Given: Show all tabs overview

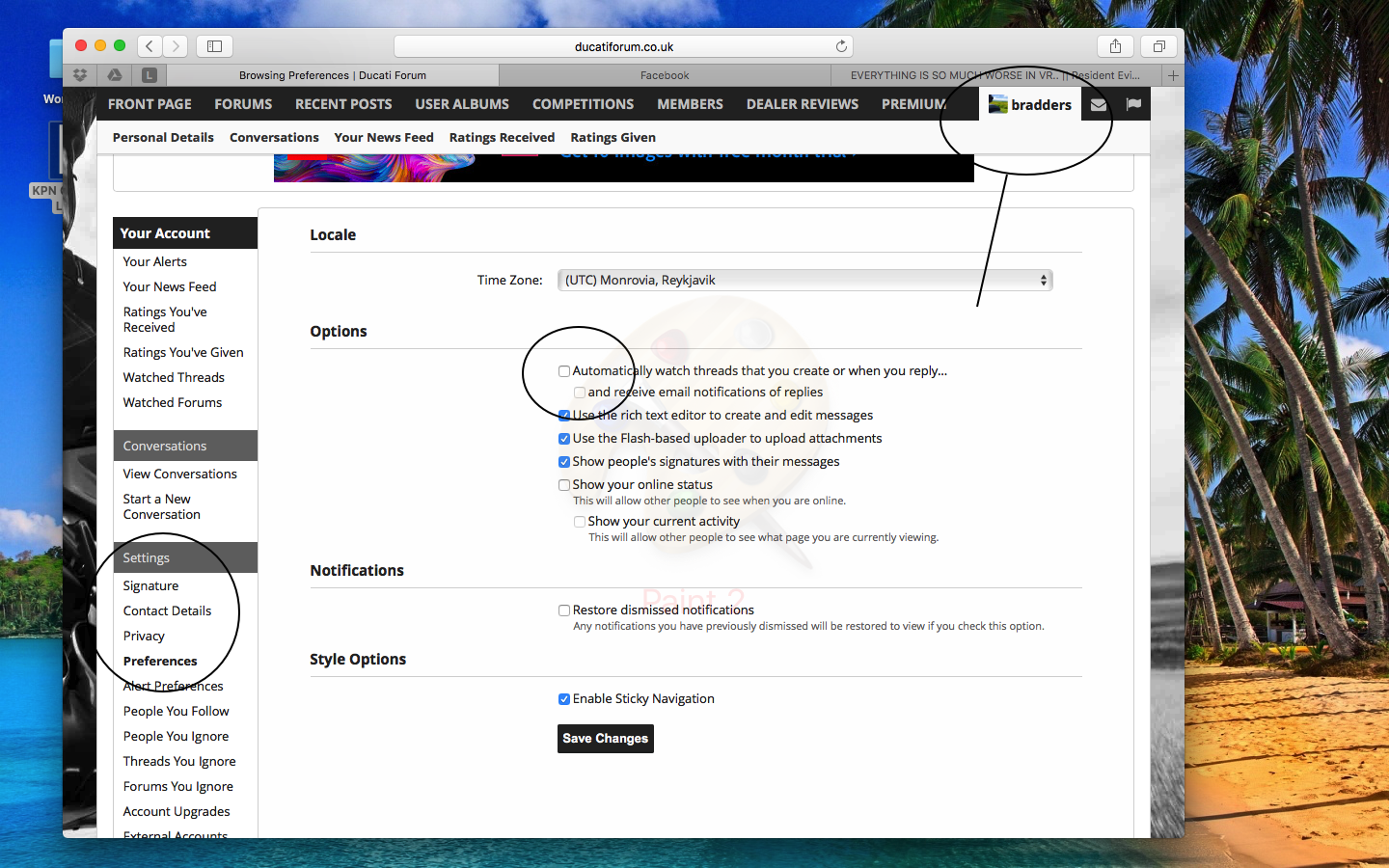Looking at the screenshot, I should (1159, 45).
